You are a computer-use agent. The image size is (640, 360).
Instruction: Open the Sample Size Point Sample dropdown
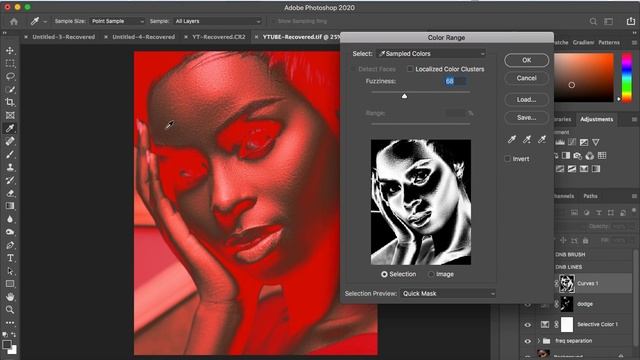tap(117, 21)
